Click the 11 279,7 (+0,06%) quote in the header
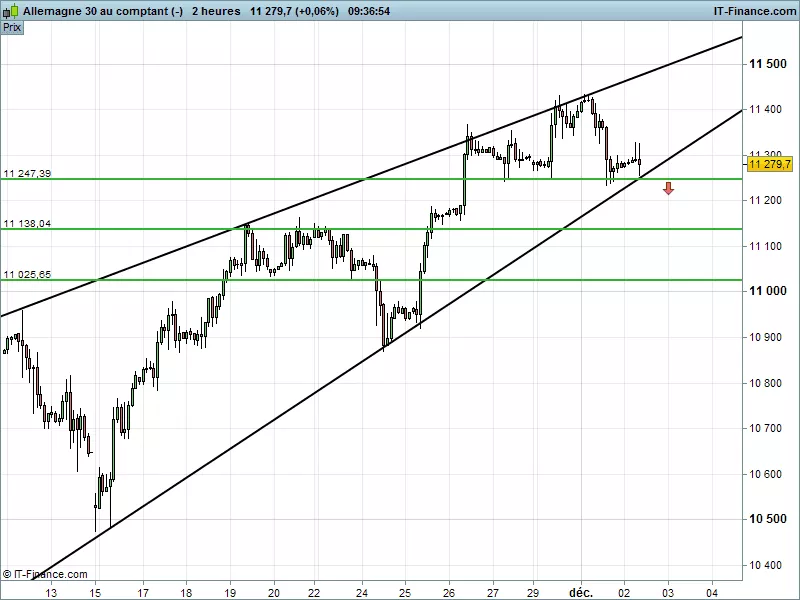800x600 pixels. click(x=294, y=11)
